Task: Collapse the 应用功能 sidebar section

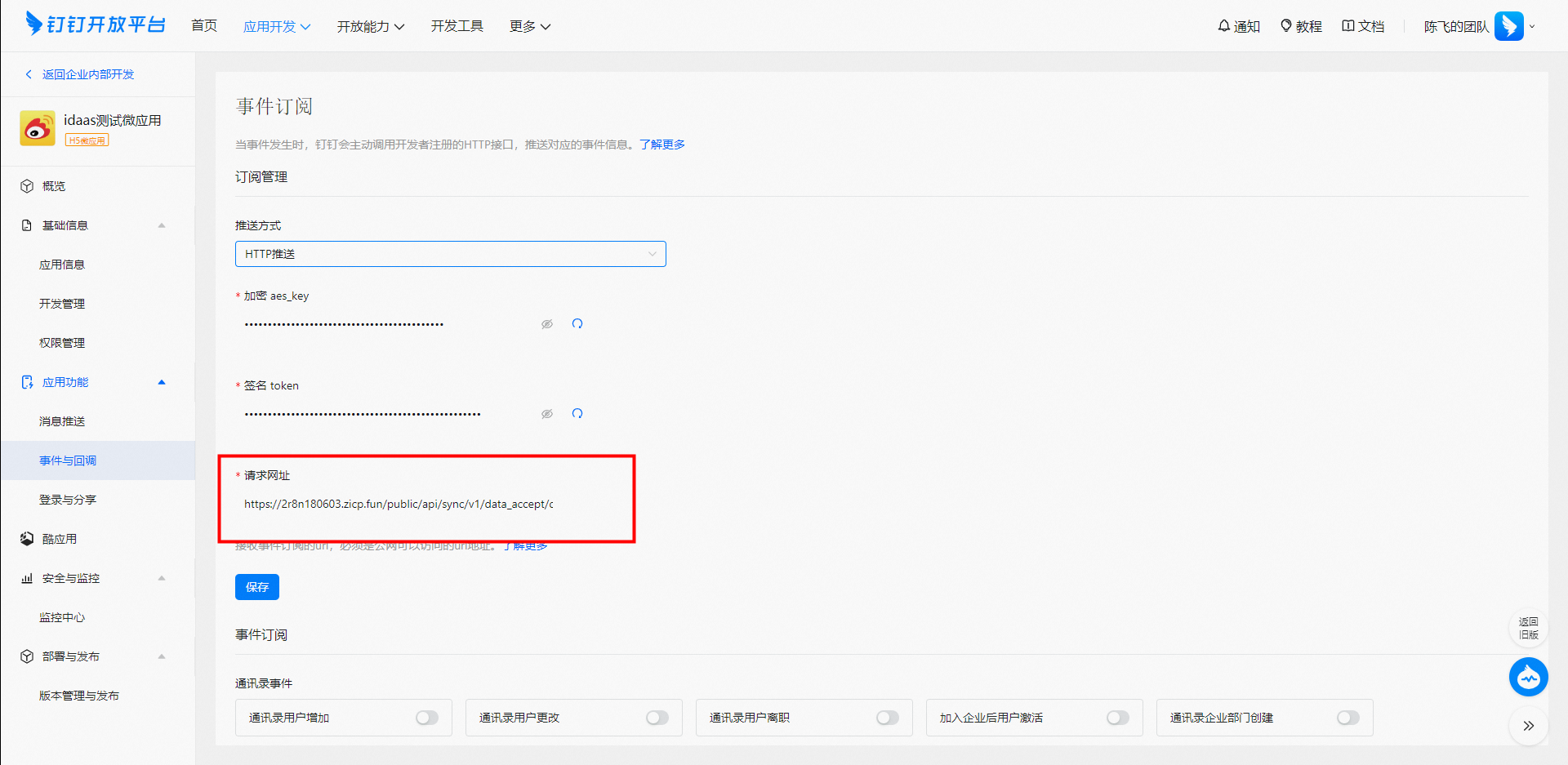Action: coord(162,382)
